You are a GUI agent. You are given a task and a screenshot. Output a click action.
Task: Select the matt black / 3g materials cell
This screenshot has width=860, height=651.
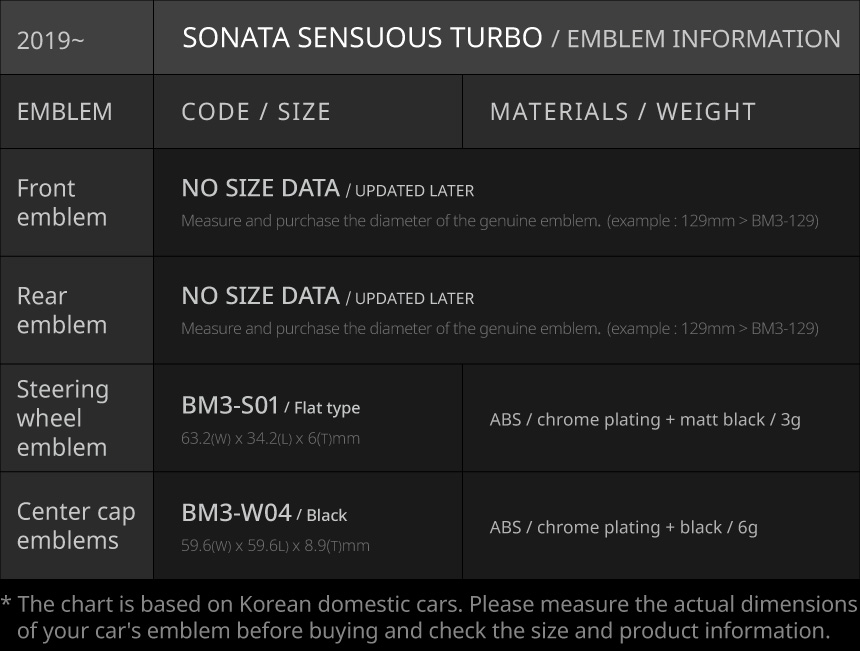[x=645, y=419]
